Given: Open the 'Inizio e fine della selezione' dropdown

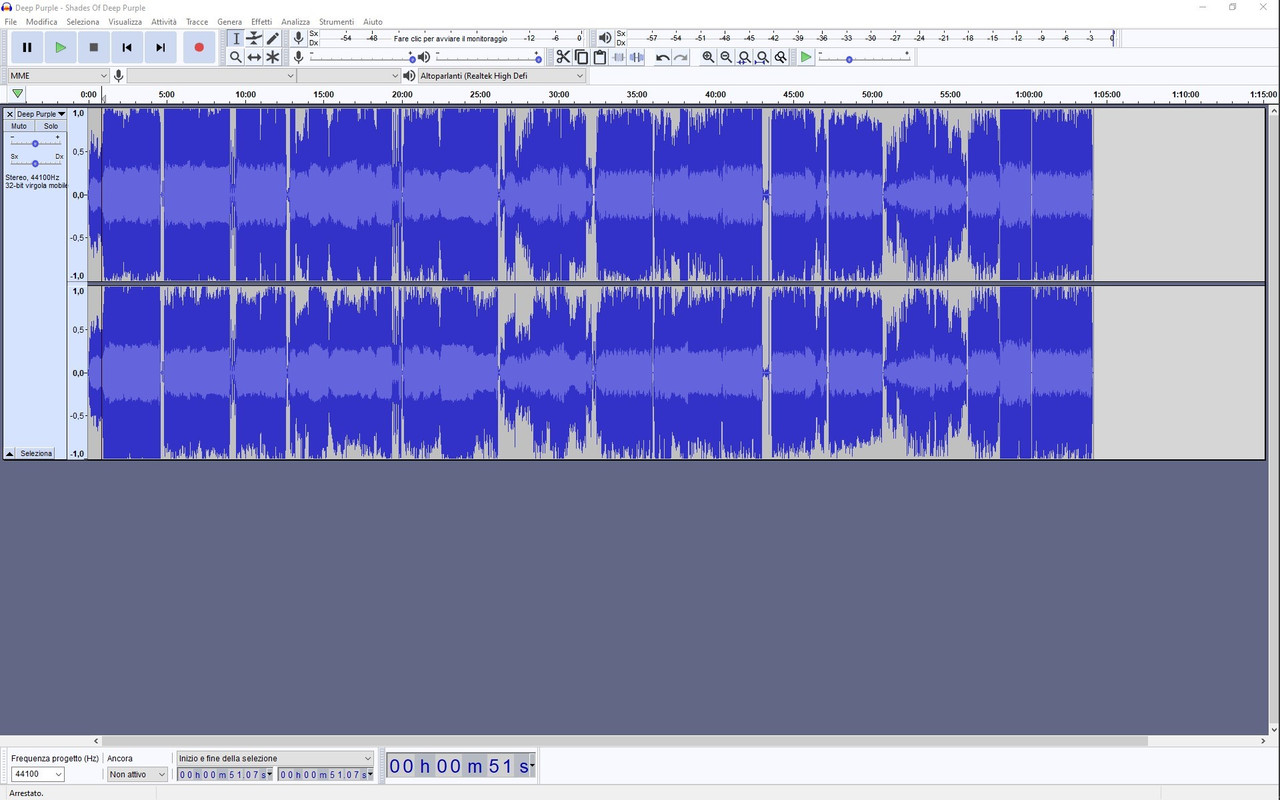Looking at the screenshot, I should [275, 758].
